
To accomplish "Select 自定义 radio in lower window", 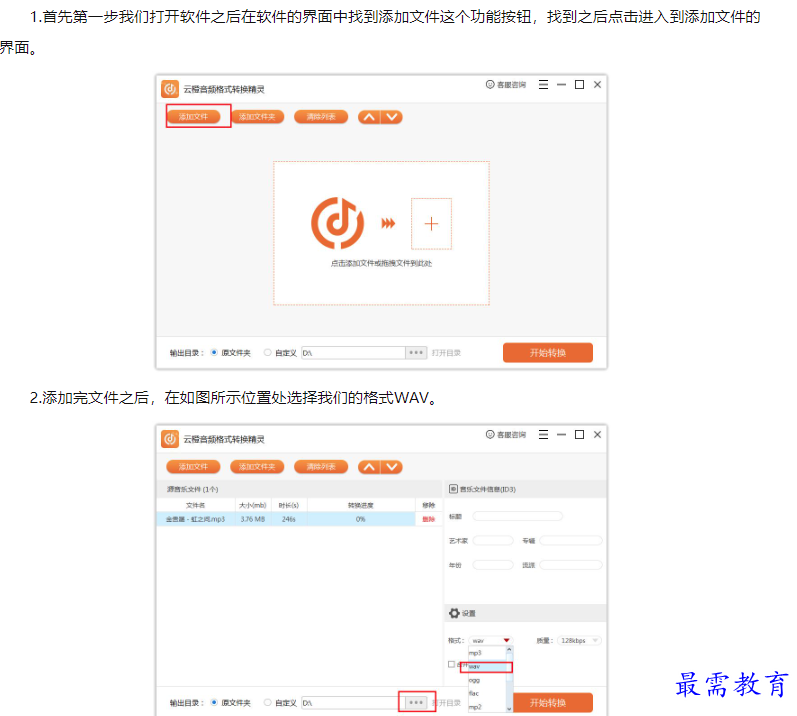I will 267,702.
